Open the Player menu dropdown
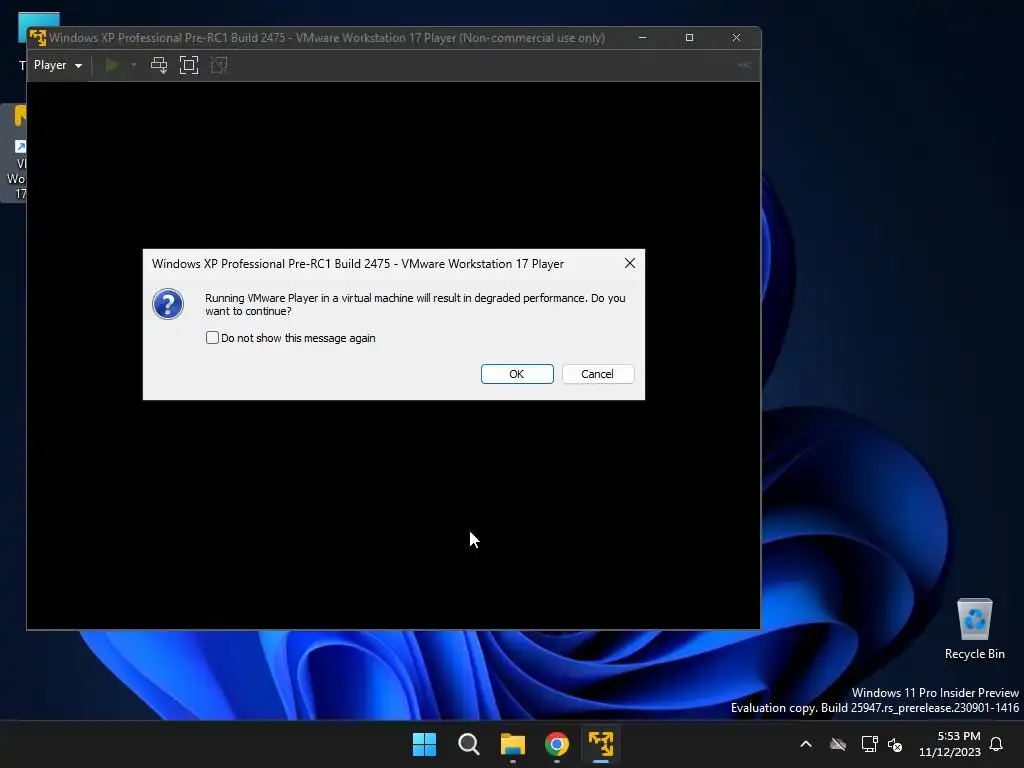 (x=57, y=65)
